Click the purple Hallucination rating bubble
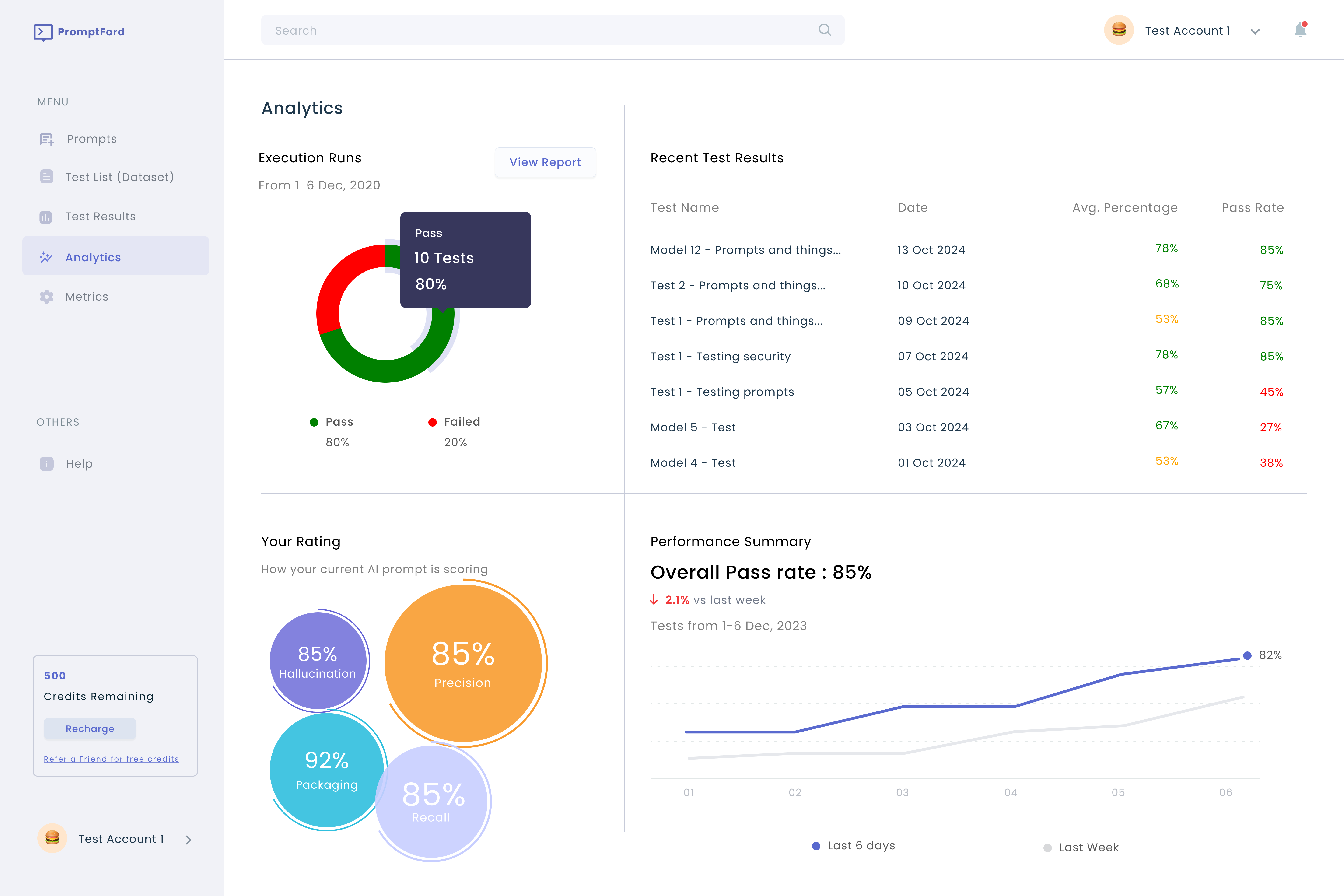1344x896 pixels. (x=318, y=661)
